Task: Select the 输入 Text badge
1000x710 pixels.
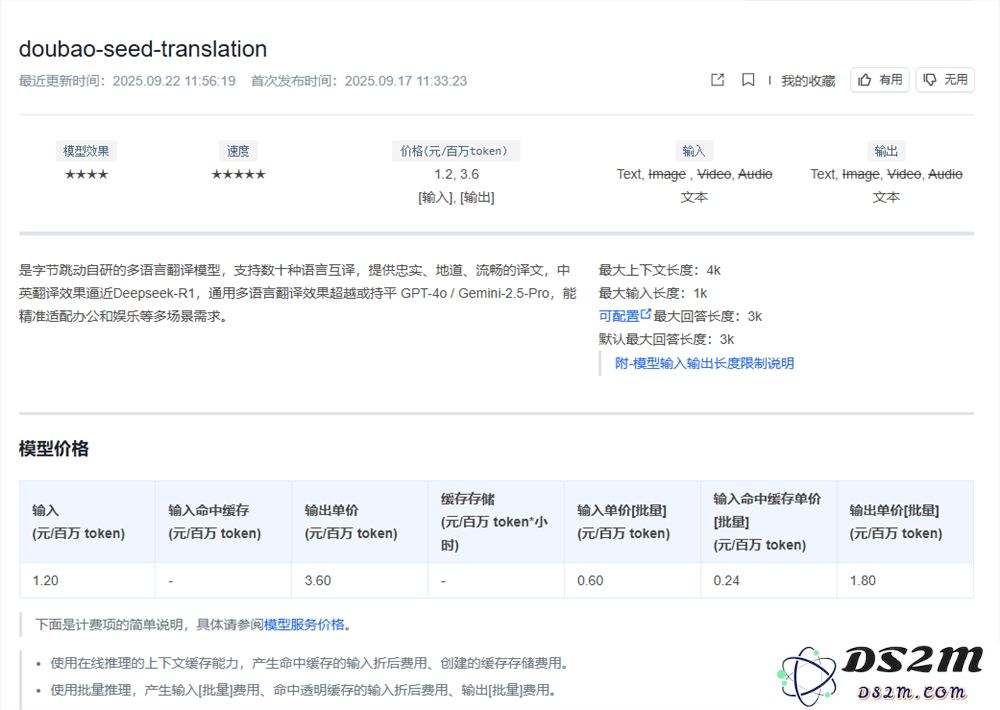Action: click(x=694, y=150)
